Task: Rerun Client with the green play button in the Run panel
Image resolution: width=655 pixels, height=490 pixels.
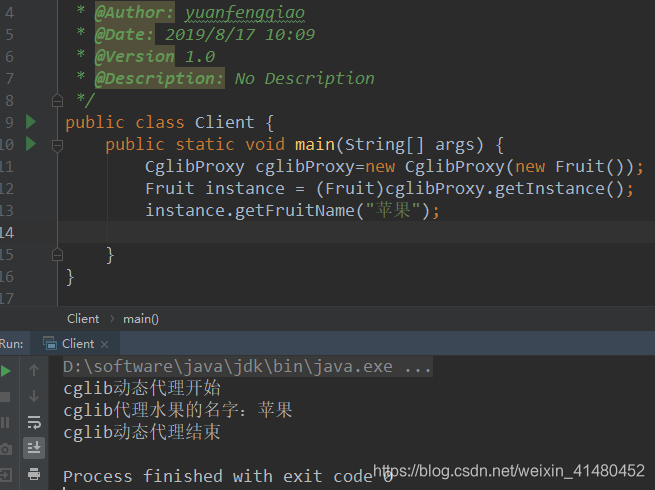Action: [5, 371]
